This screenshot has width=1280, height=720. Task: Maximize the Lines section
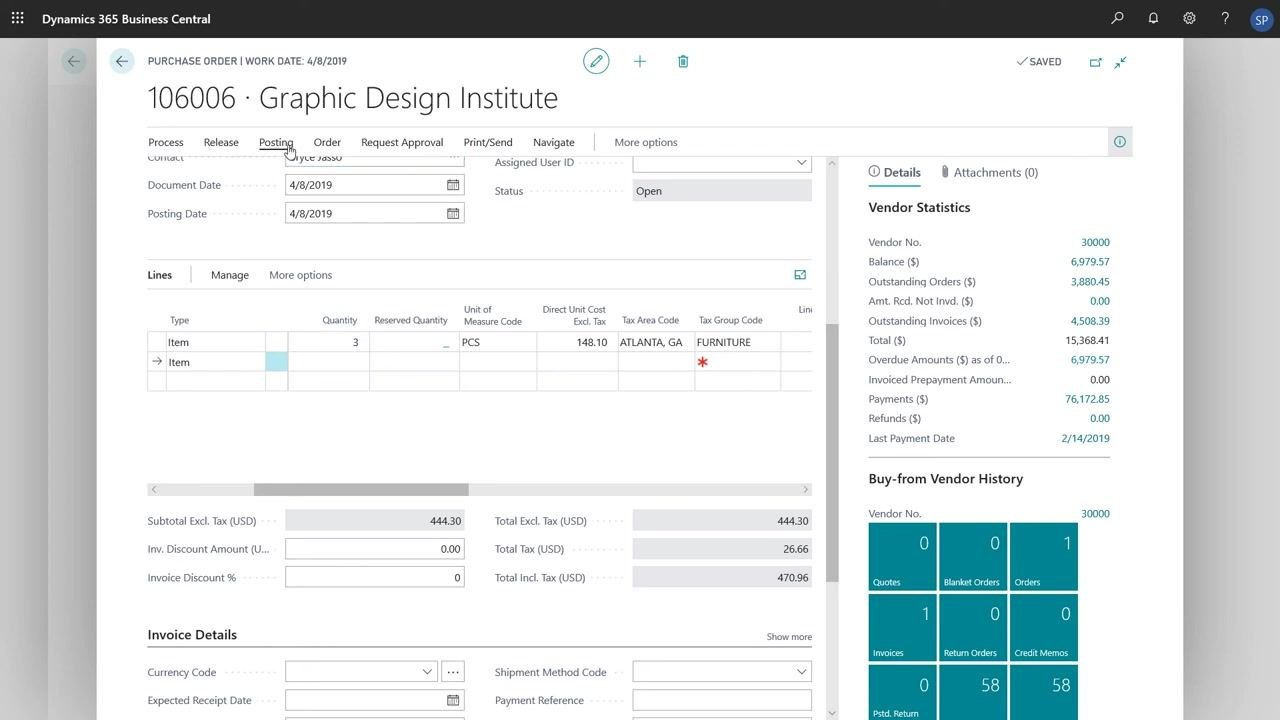pos(800,275)
